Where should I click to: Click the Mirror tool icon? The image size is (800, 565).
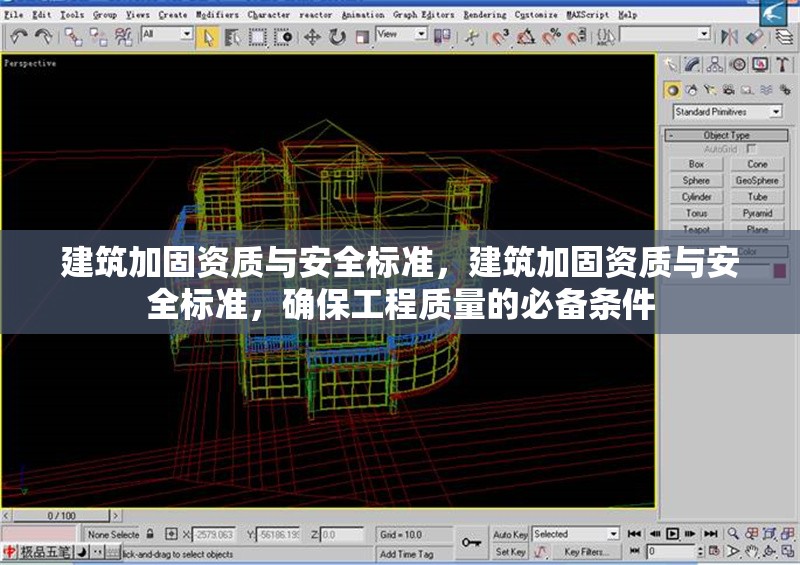[730, 36]
